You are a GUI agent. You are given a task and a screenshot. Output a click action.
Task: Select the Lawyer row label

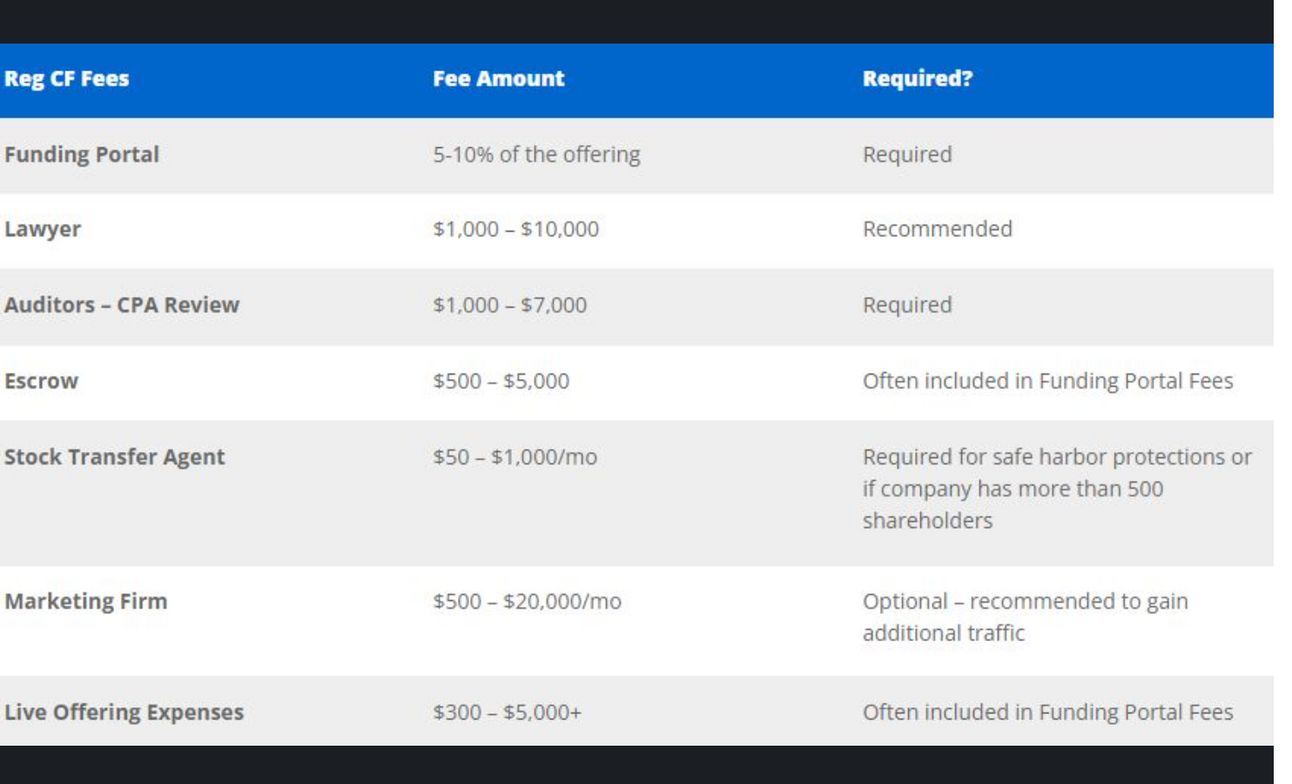point(43,229)
